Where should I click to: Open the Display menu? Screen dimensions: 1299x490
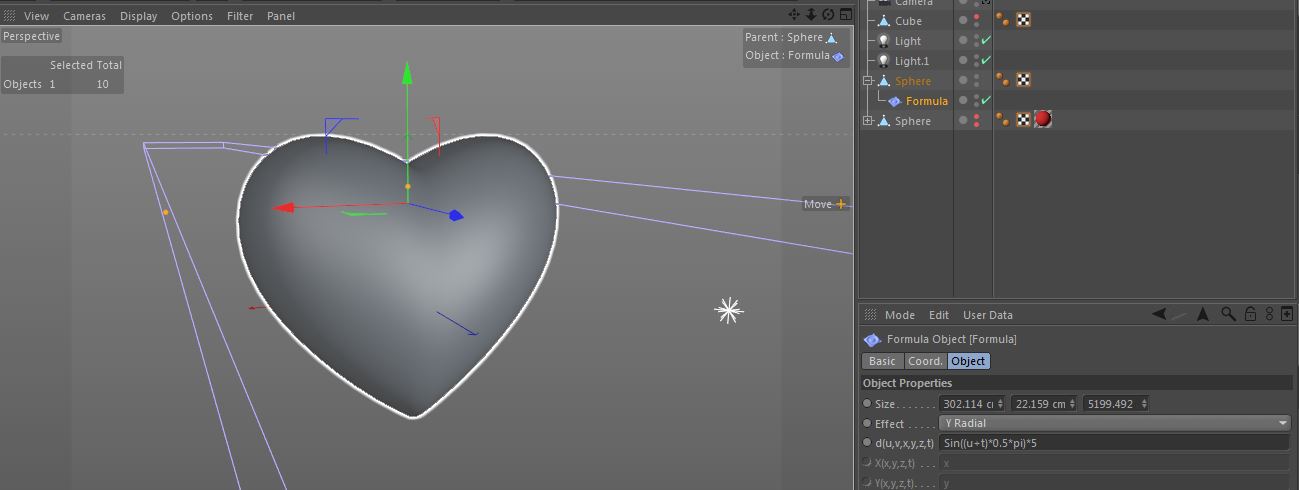[139, 16]
